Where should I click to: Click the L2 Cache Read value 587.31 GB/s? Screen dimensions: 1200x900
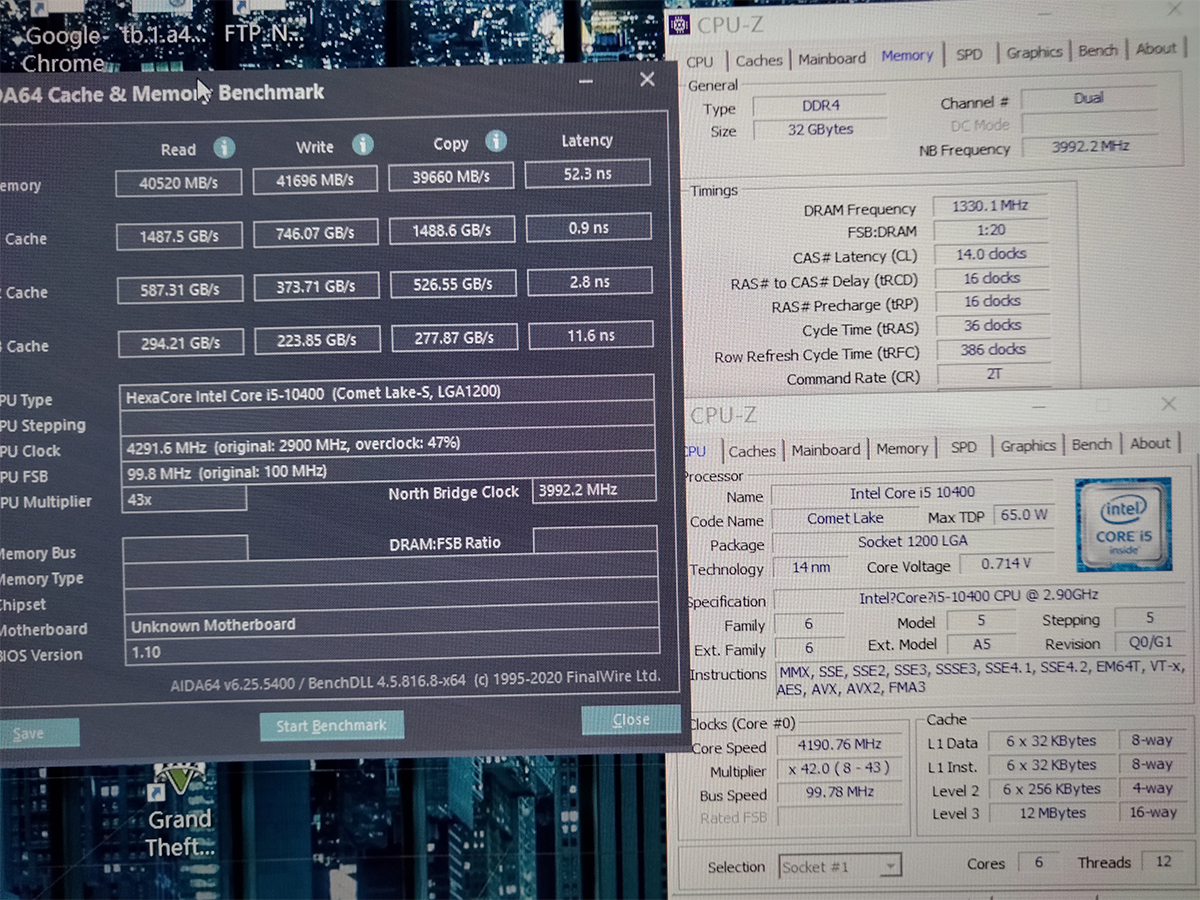click(x=180, y=290)
